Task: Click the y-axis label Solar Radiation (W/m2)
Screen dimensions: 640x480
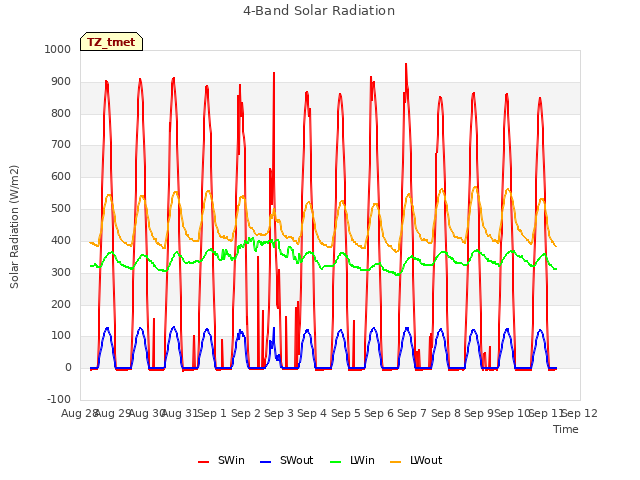Action: pos(14,227)
